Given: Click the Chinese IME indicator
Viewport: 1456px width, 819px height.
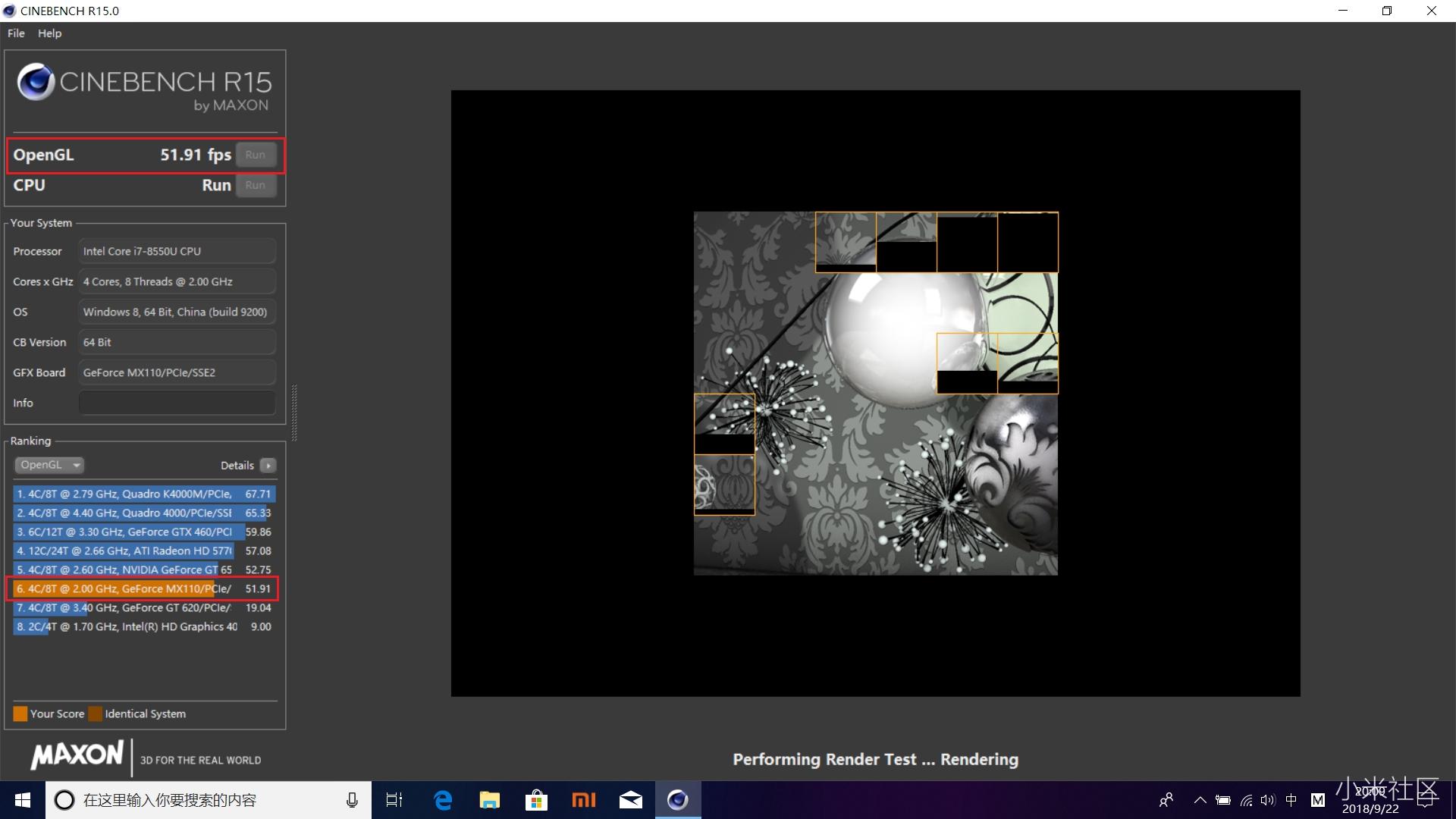Looking at the screenshot, I should 1291,800.
